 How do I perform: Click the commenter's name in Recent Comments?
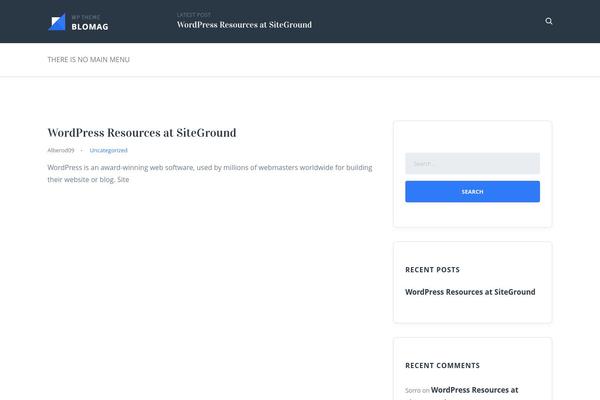point(412,390)
